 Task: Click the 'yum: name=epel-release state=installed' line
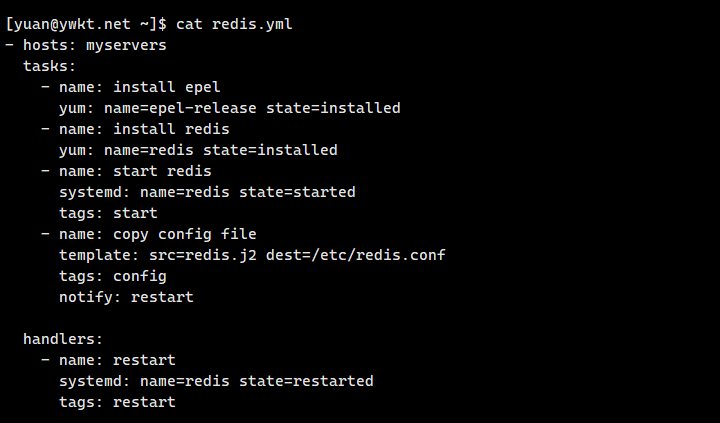pos(230,108)
